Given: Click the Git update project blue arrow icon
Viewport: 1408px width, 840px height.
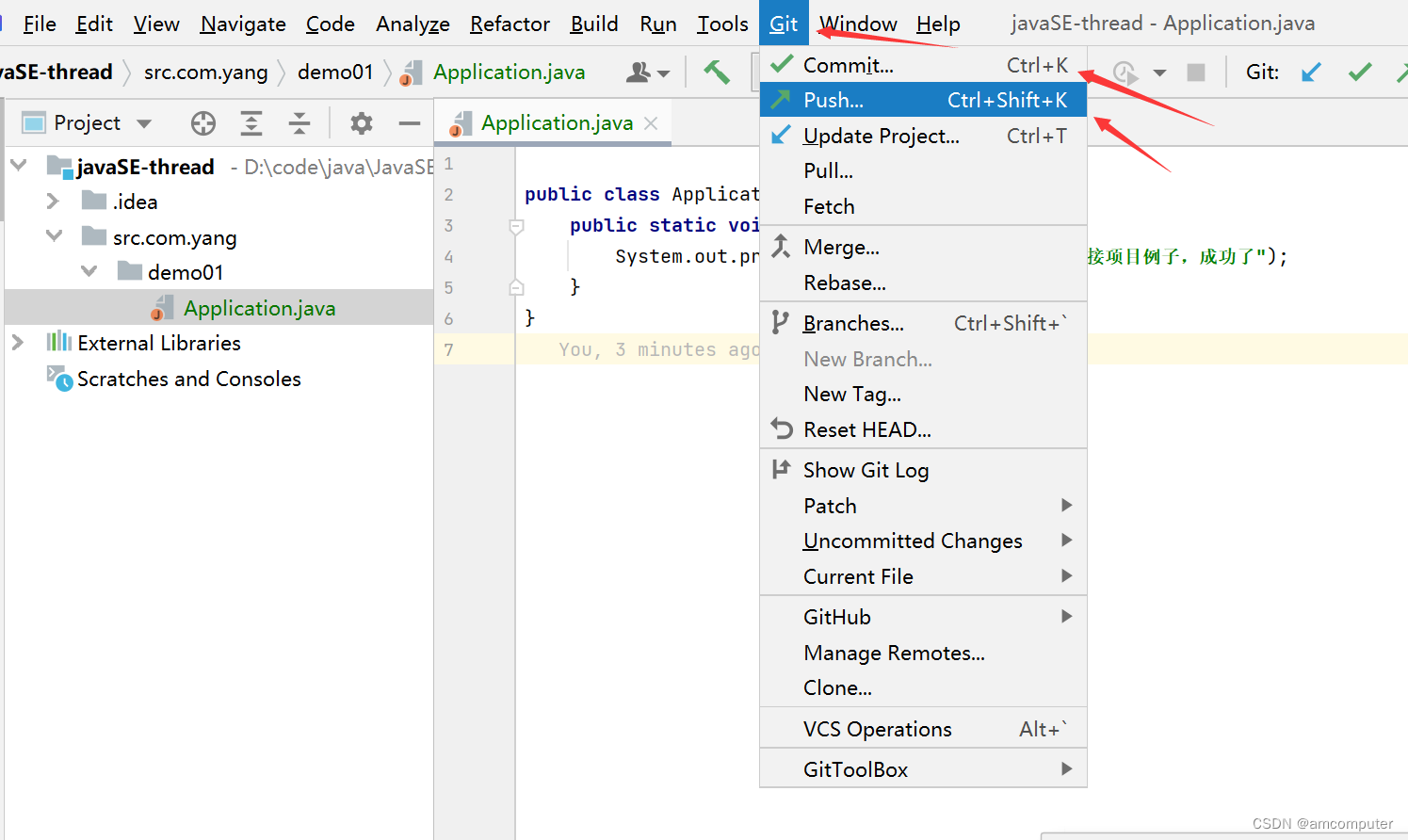Looking at the screenshot, I should 1311,72.
